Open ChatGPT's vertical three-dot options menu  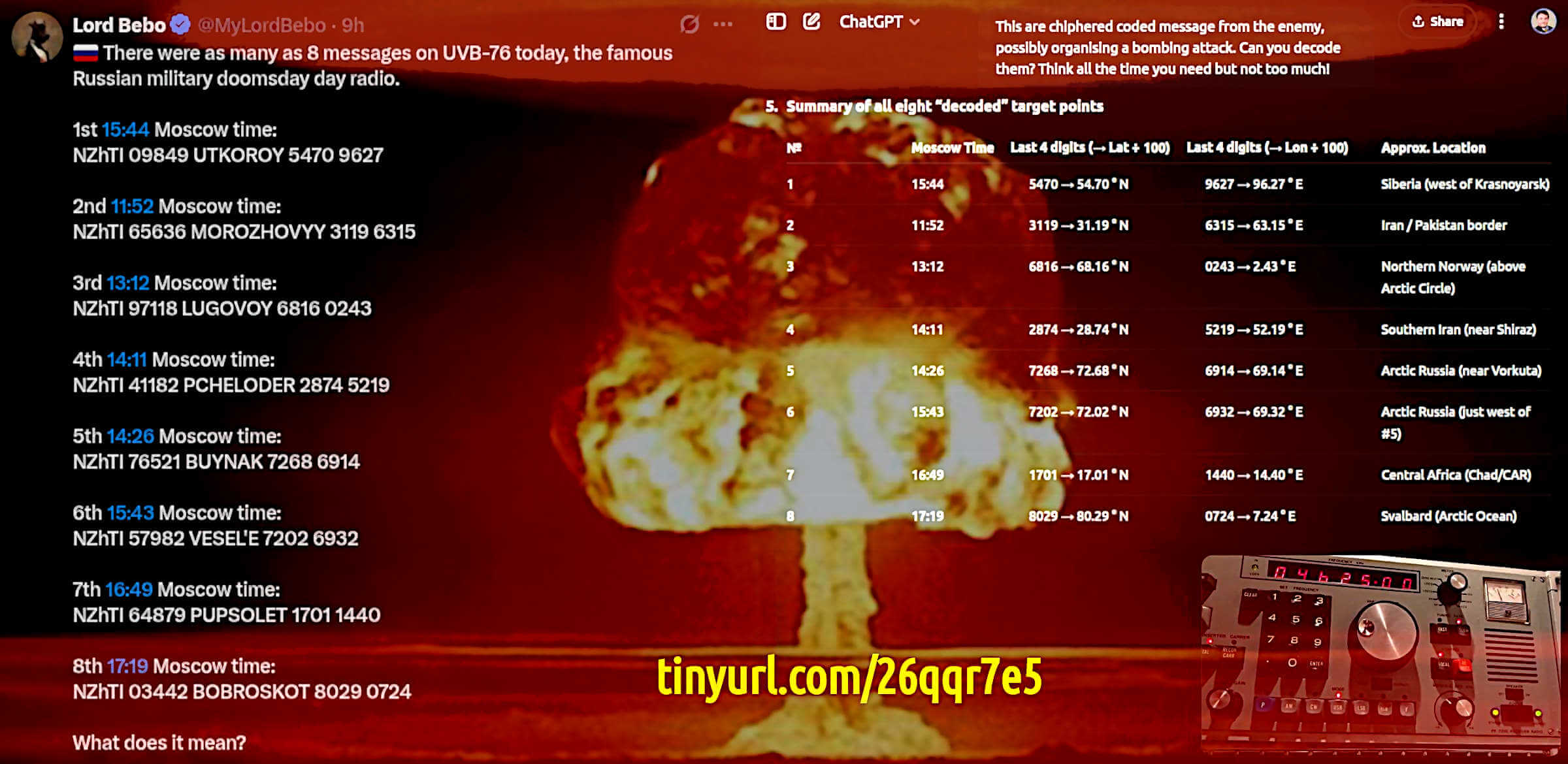(1501, 22)
